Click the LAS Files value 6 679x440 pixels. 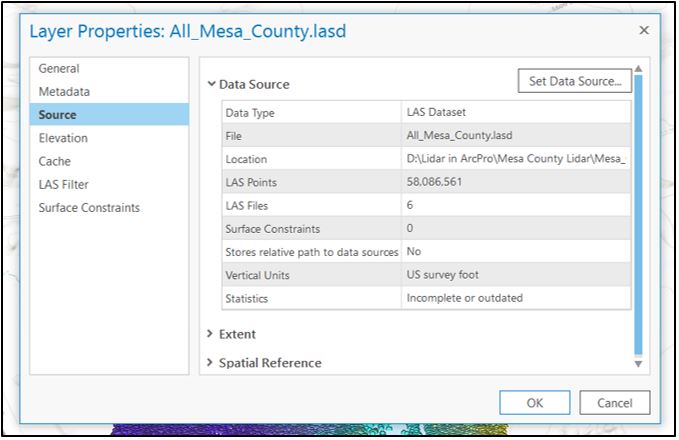coord(516,205)
